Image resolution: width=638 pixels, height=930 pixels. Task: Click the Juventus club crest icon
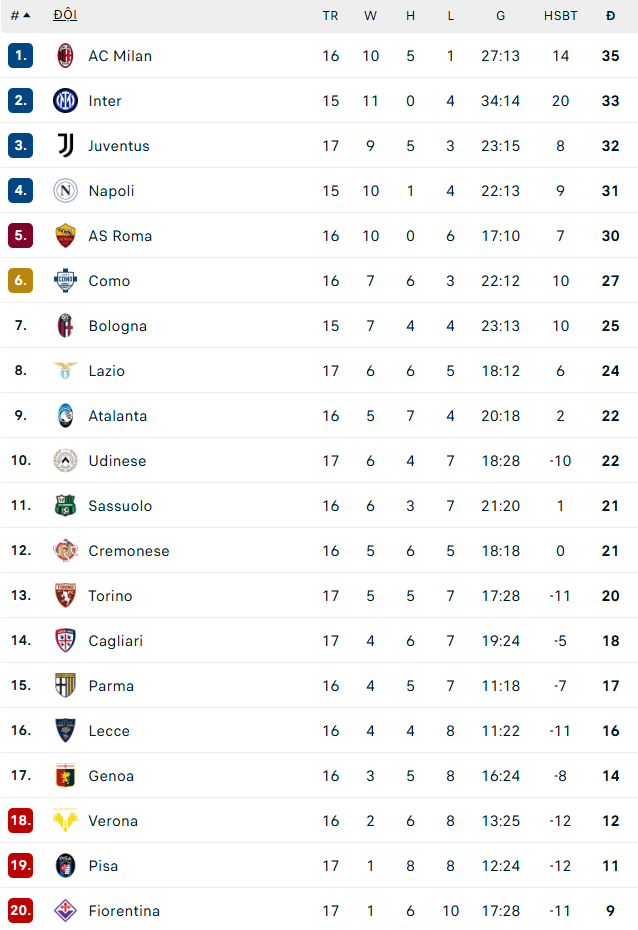63,146
